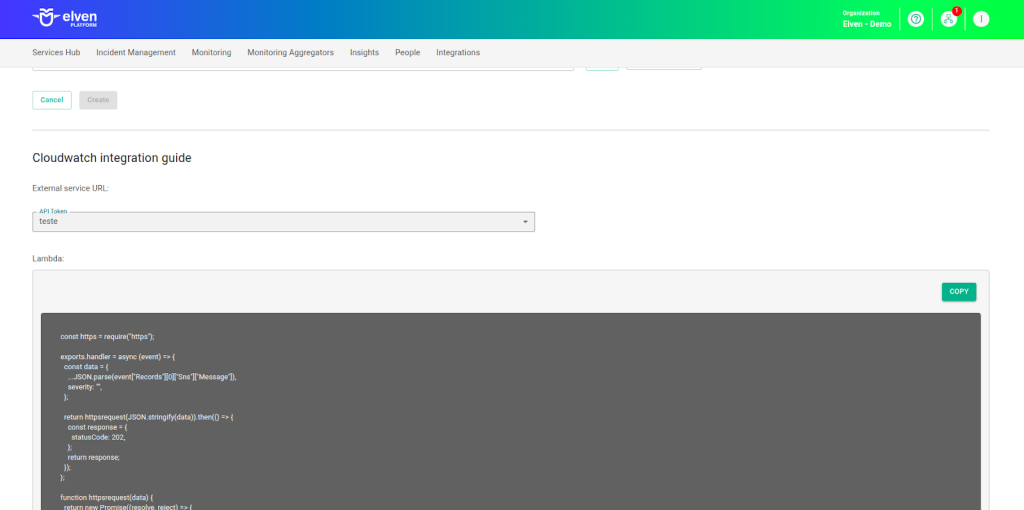Open the user profile avatar icon
The image size is (1024, 510).
click(981, 19)
